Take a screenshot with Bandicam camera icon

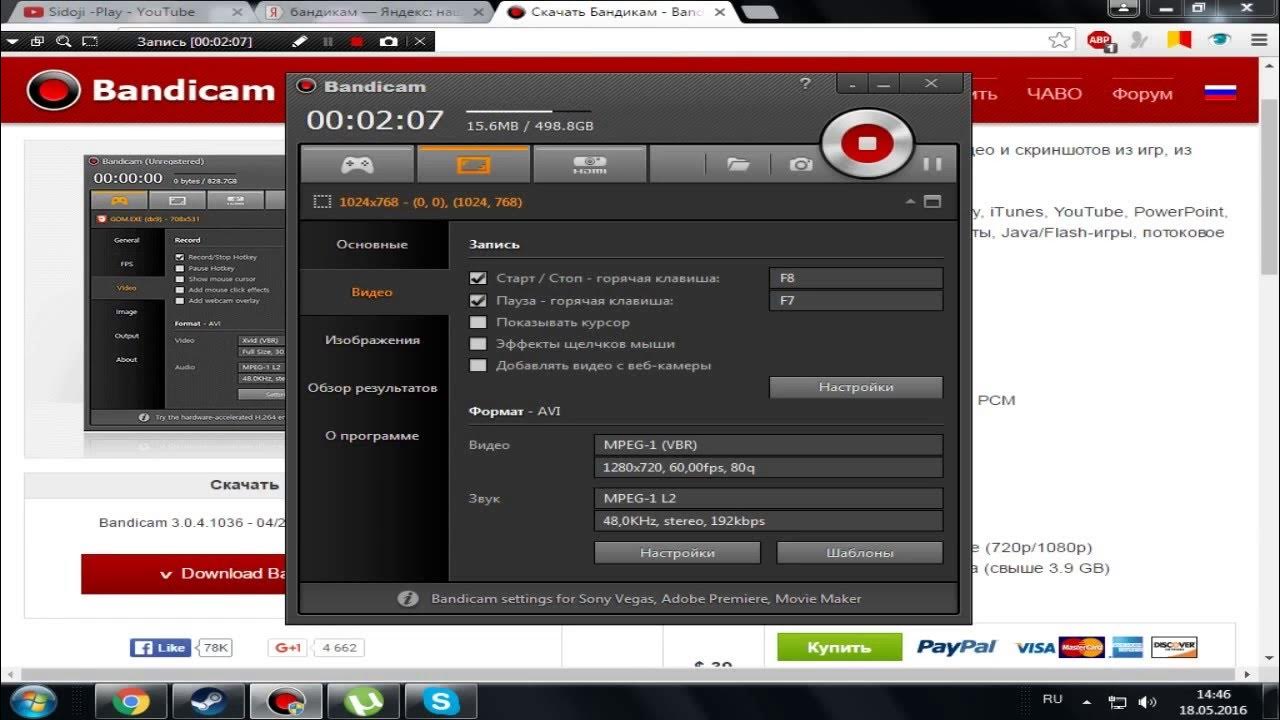click(801, 164)
